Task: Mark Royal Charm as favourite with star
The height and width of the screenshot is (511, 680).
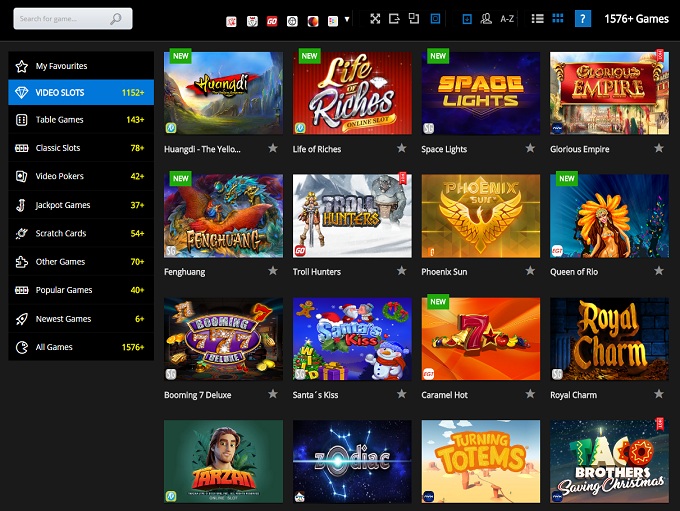Action: pyautogui.click(x=658, y=394)
